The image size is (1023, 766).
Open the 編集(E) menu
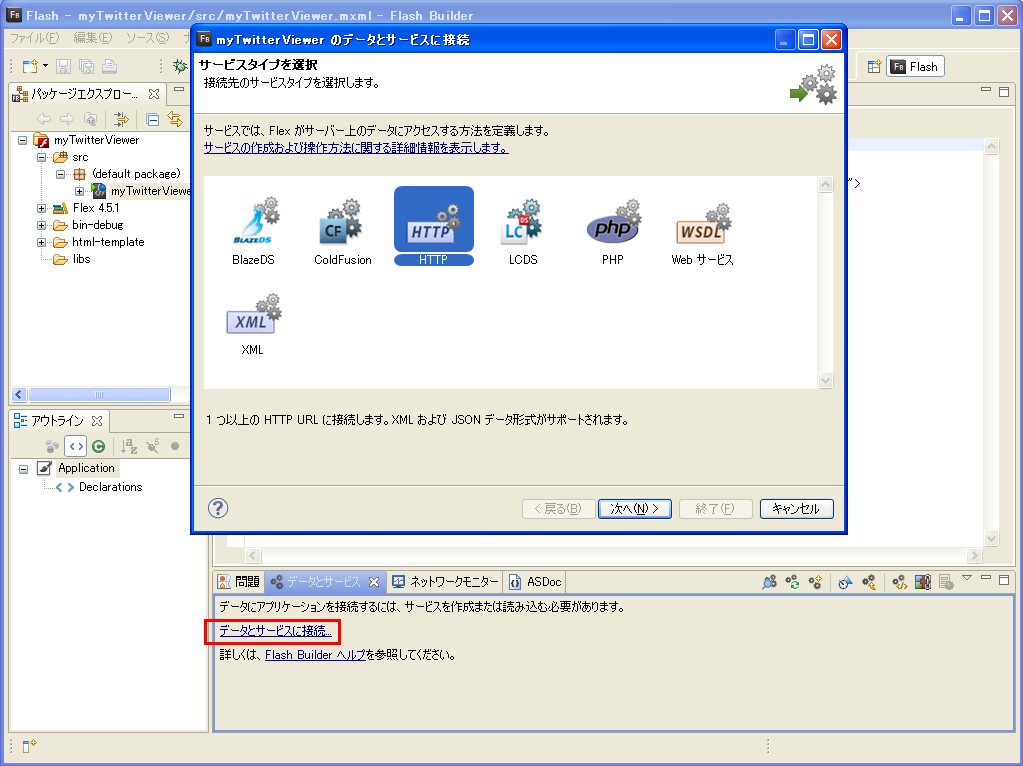click(x=93, y=38)
